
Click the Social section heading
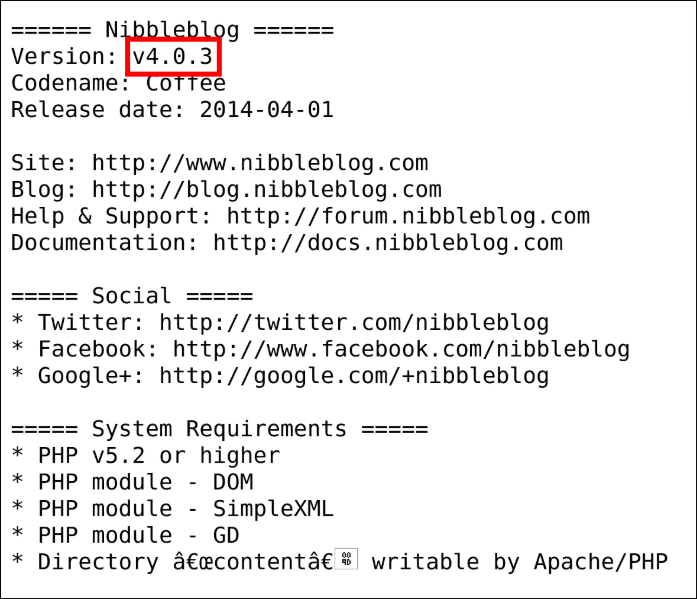(x=131, y=296)
